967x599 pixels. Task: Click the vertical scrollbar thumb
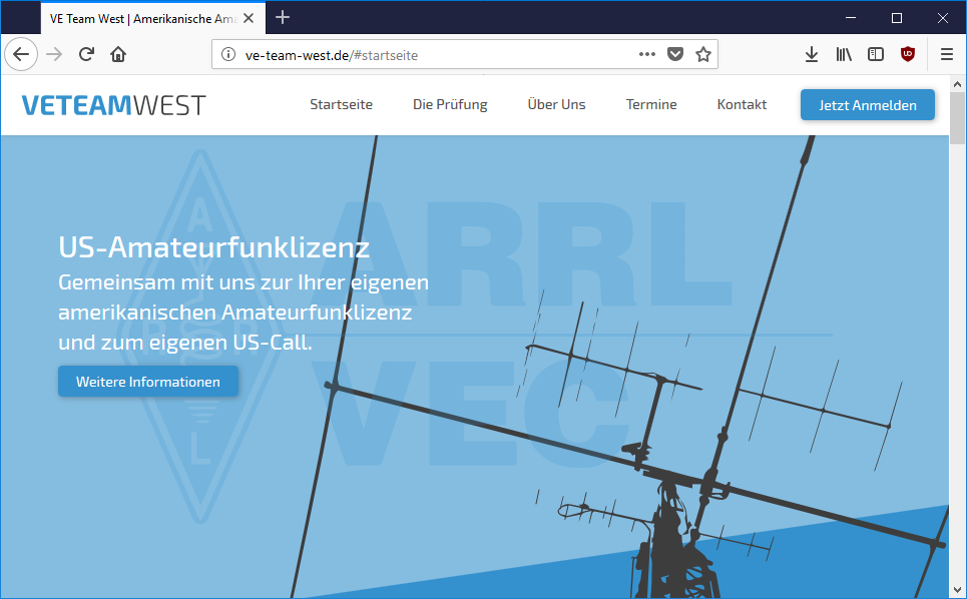pyautogui.click(x=957, y=118)
